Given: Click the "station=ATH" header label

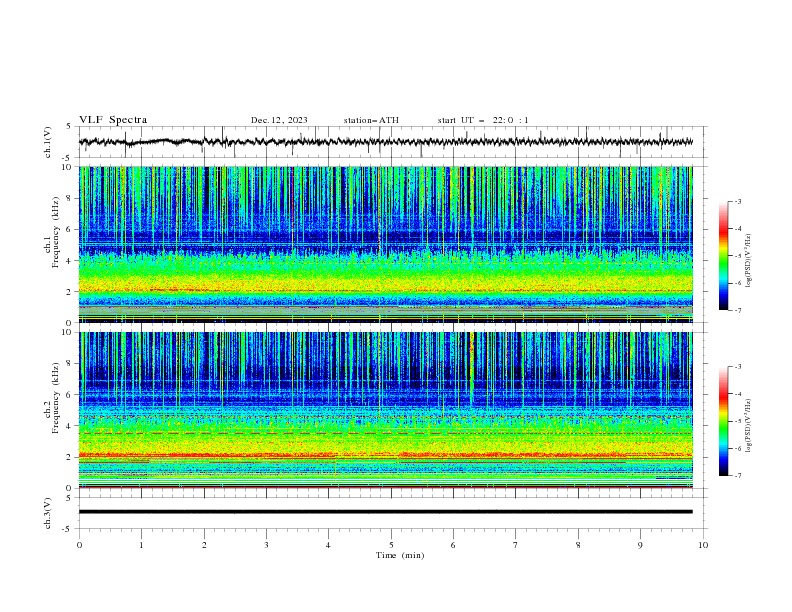Looking at the screenshot, I should point(371,120).
